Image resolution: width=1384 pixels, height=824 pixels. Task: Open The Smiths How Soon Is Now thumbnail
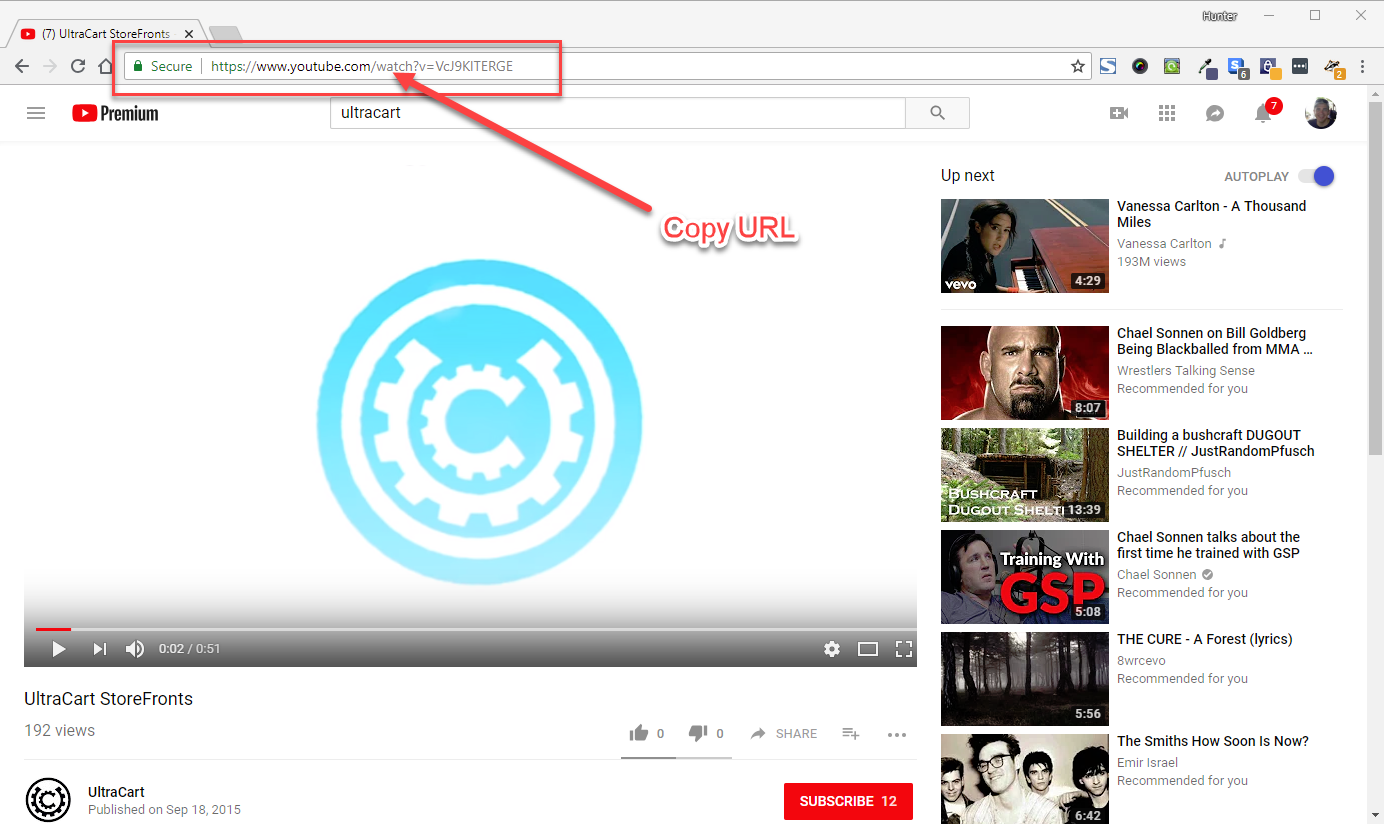pos(1024,779)
